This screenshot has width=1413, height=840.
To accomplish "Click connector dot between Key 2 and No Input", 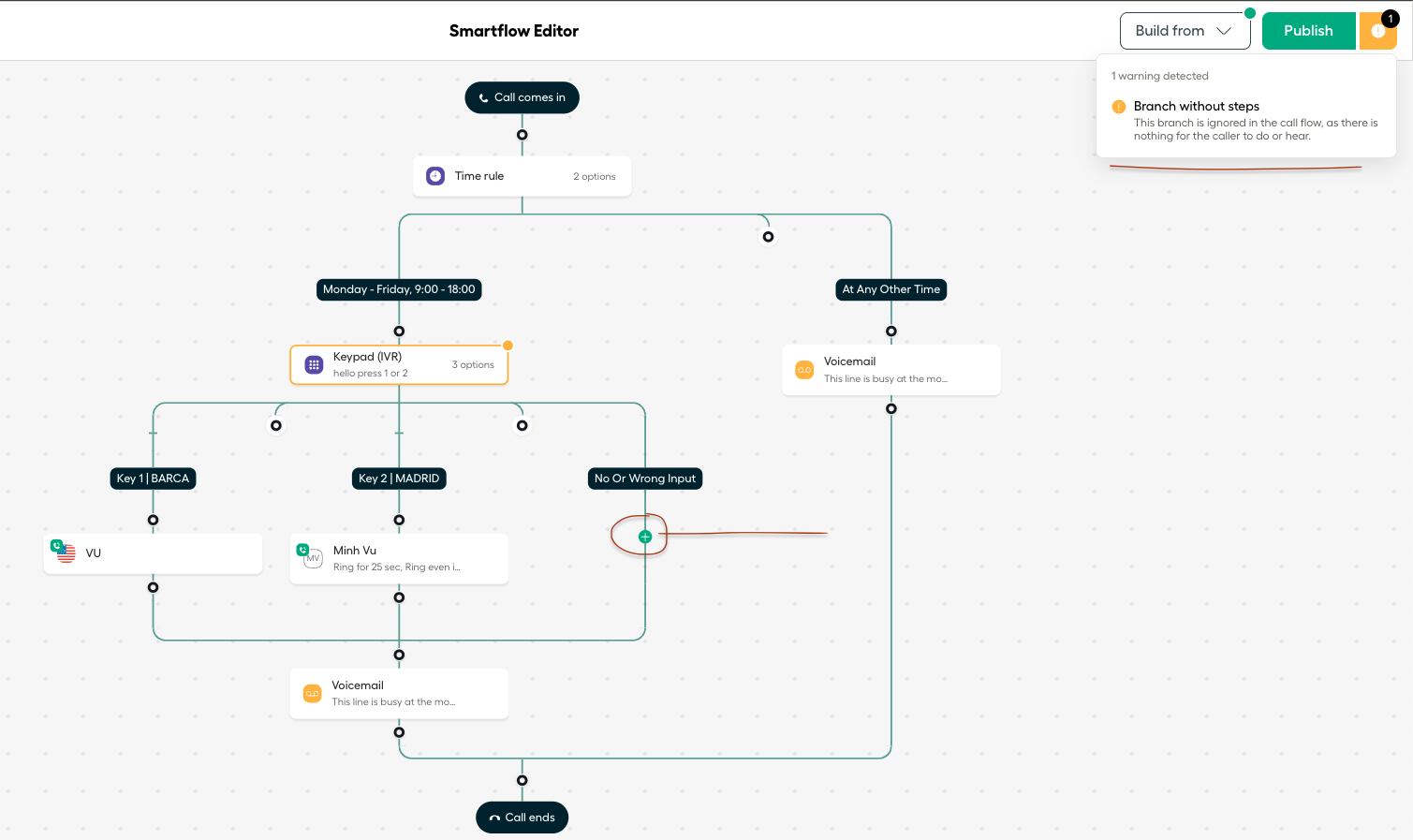I will pyautogui.click(x=522, y=426).
